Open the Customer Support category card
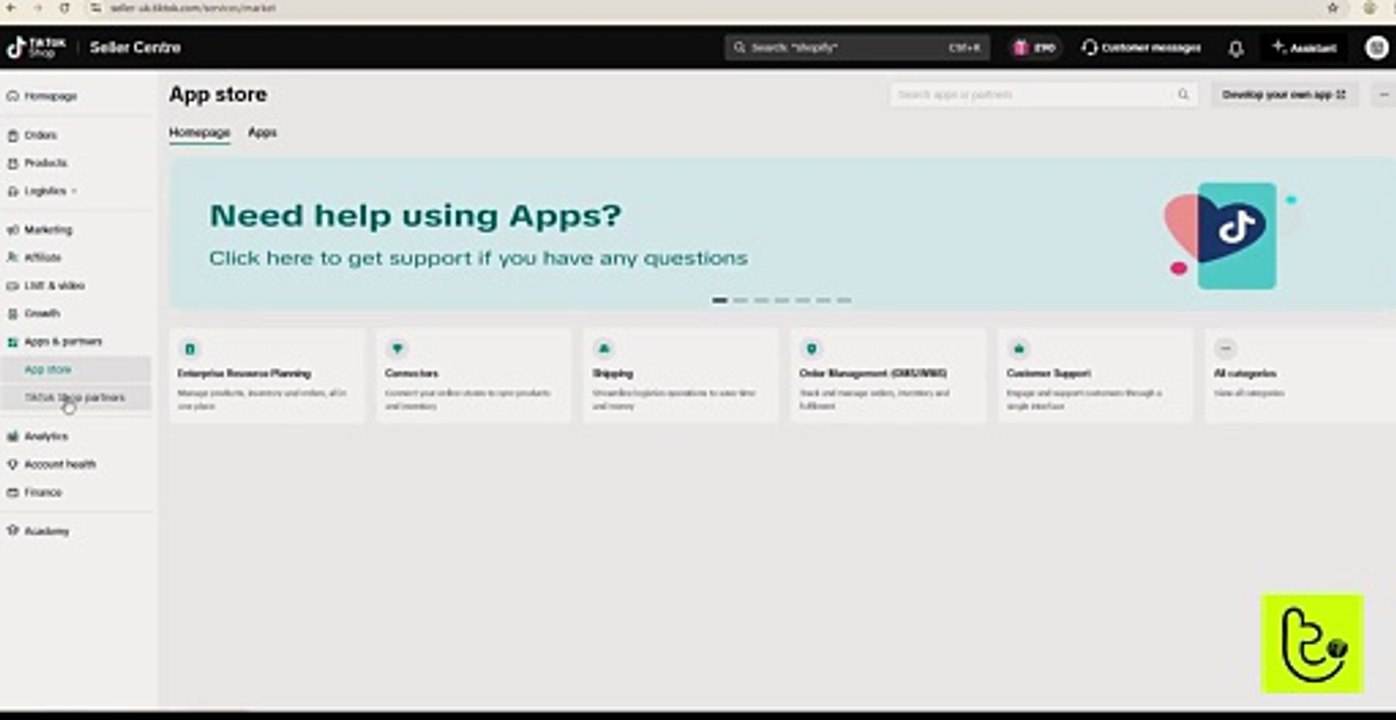The height and width of the screenshot is (720, 1396). tap(1094, 376)
